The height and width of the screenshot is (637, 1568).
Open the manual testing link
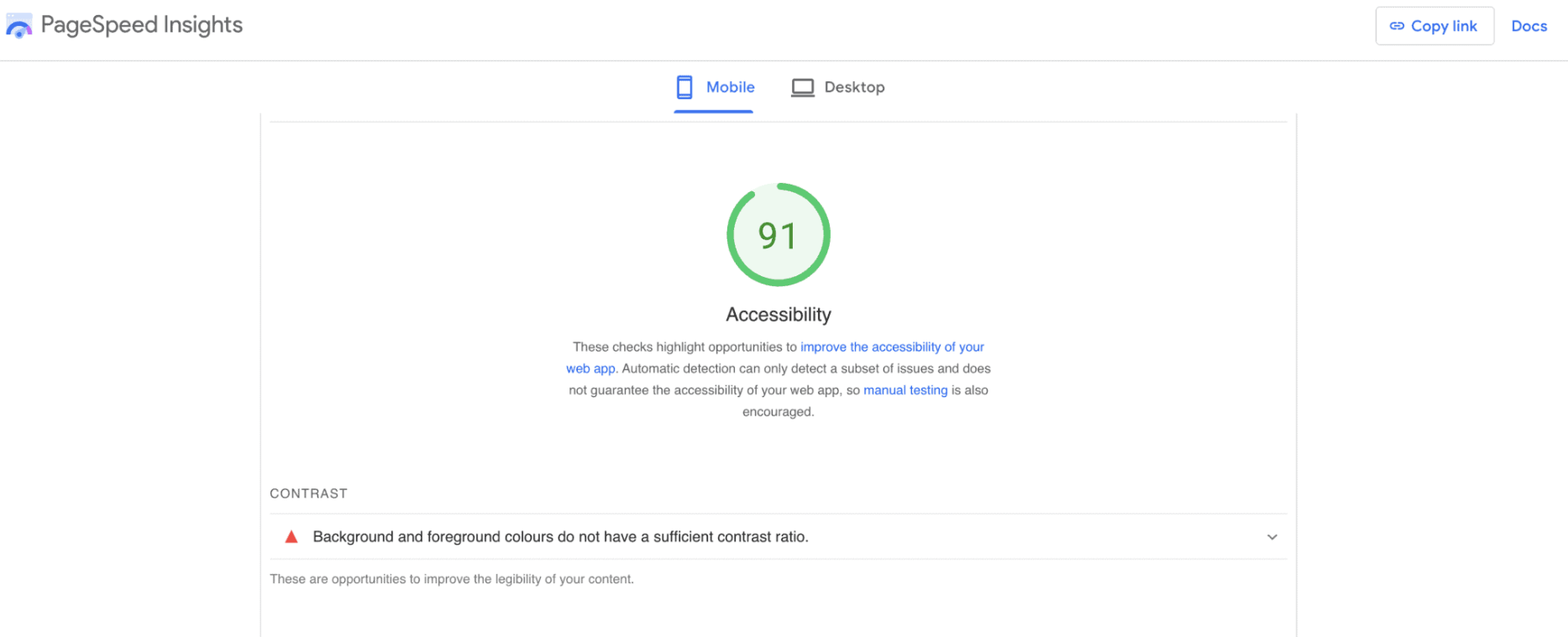pos(905,390)
